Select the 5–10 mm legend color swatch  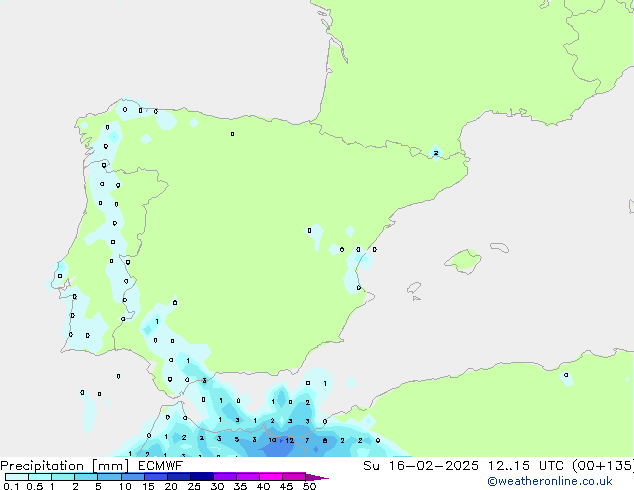point(109,477)
